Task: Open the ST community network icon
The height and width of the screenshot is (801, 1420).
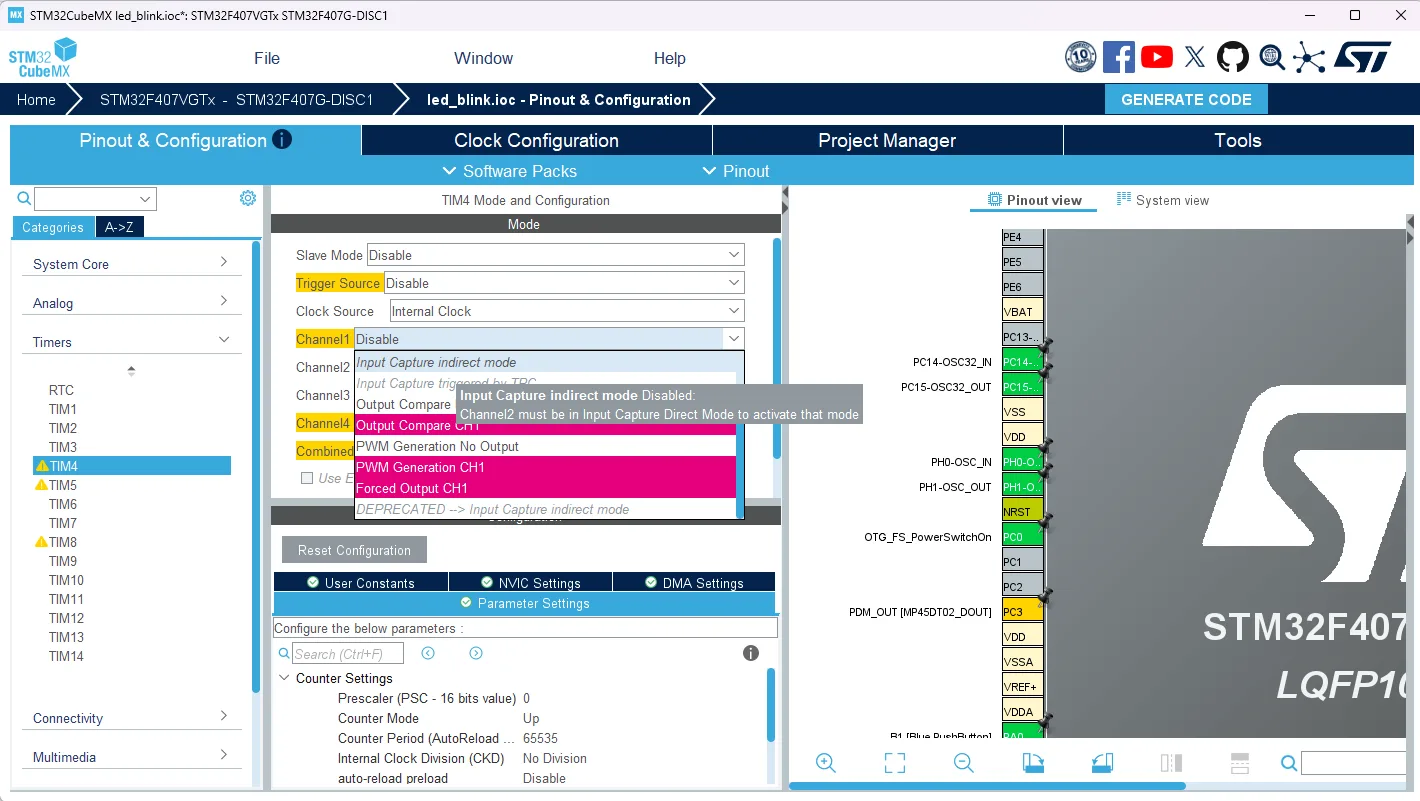Action: pos(1309,57)
